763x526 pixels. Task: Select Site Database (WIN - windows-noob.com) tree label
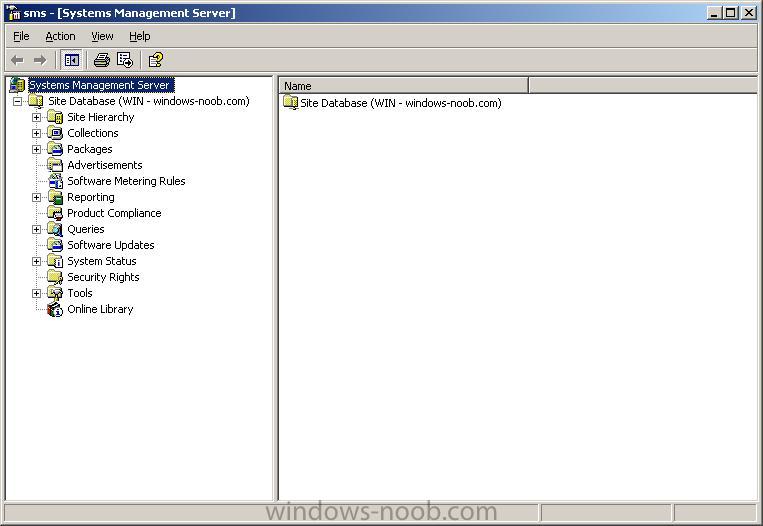click(148, 101)
